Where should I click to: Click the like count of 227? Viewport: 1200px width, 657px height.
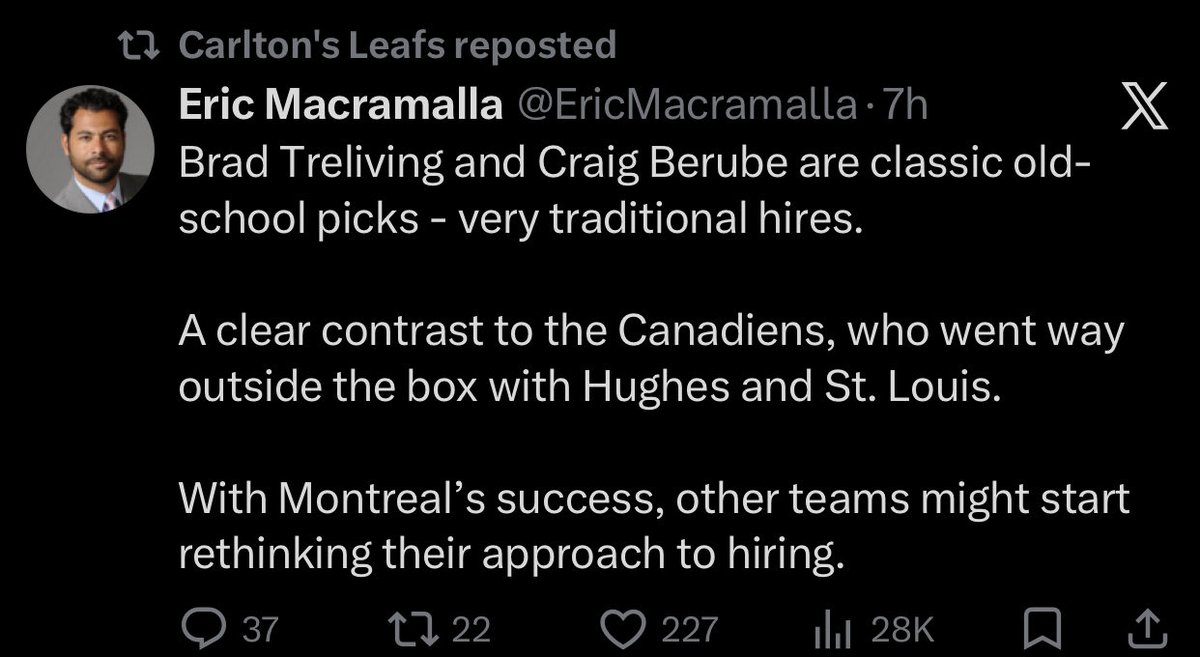[x=692, y=628]
